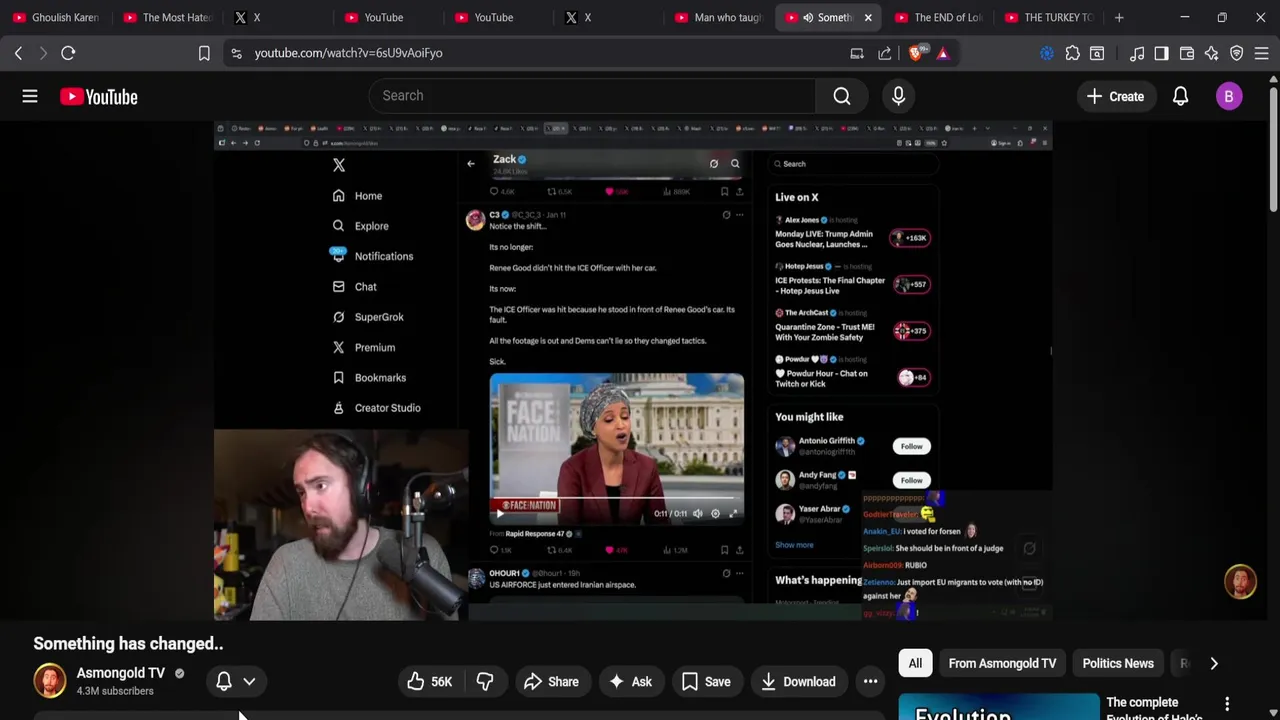The width and height of the screenshot is (1280, 720).
Task: Go back using the browser back arrow
Action: [18, 53]
